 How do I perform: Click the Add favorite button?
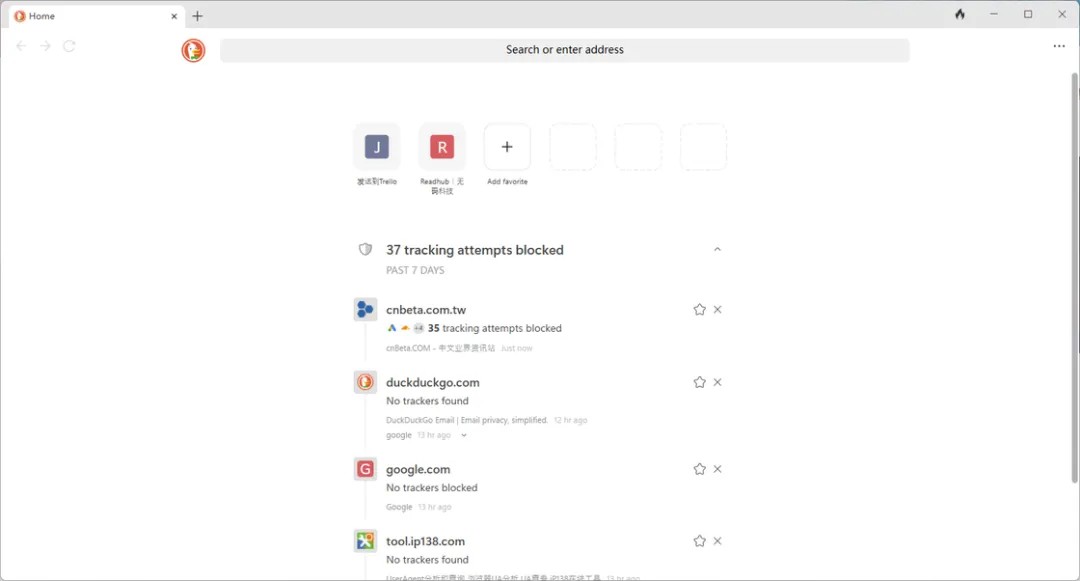point(507,148)
